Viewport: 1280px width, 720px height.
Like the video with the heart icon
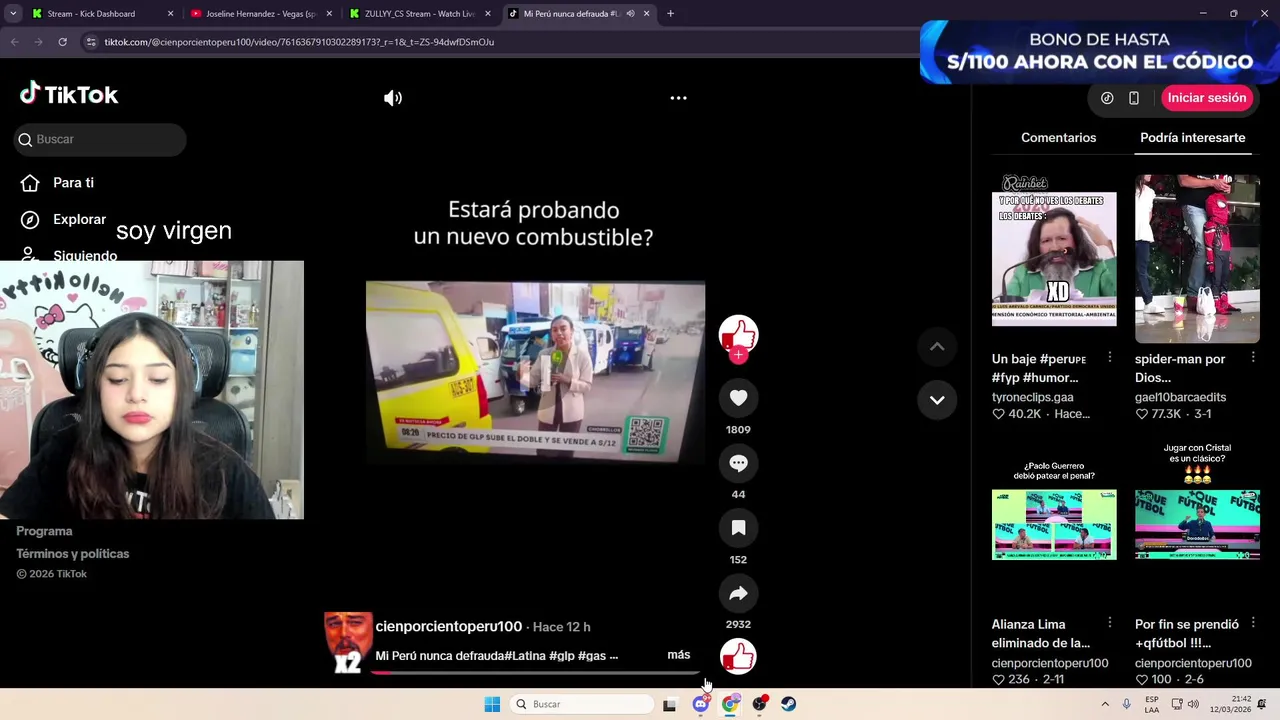pyautogui.click(x=738, y=398)
